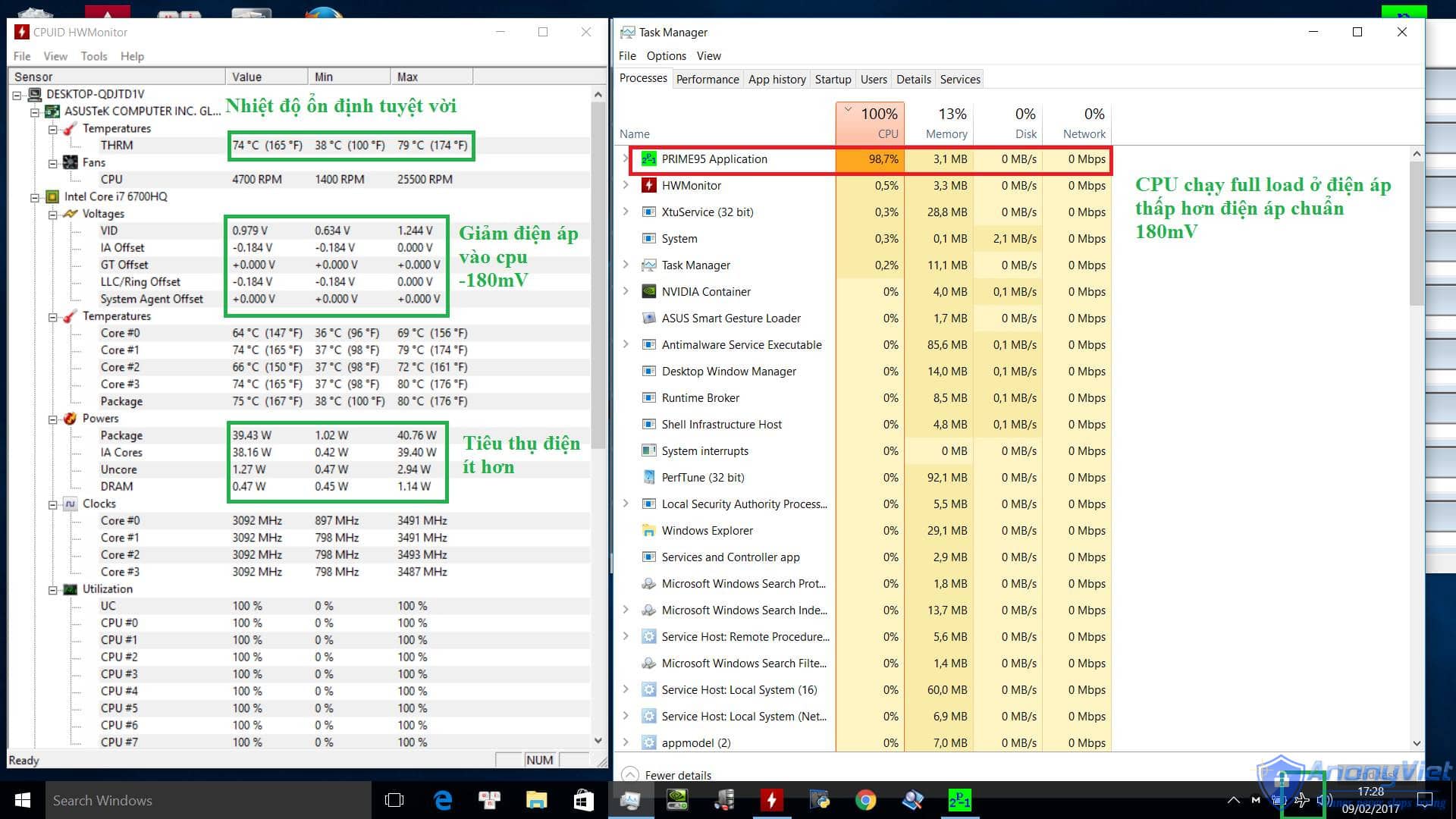Click the Task Manager application icon
This screenshot has height=819, width=1456.
click(625, 31)
